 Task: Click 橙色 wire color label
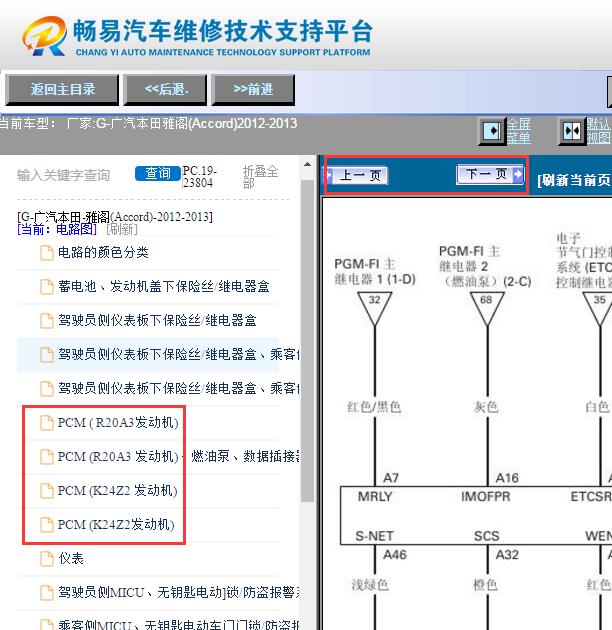(485, 585)
